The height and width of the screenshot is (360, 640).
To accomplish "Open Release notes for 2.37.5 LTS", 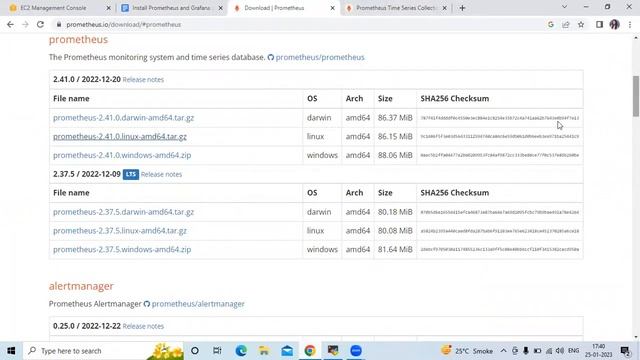I will point(161,174).
